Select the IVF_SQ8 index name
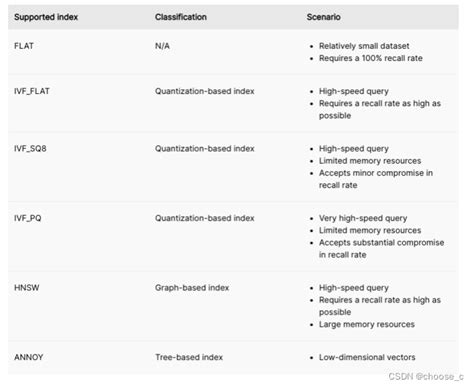This screenshot has height=387, width=474. (x=30, y=149)
